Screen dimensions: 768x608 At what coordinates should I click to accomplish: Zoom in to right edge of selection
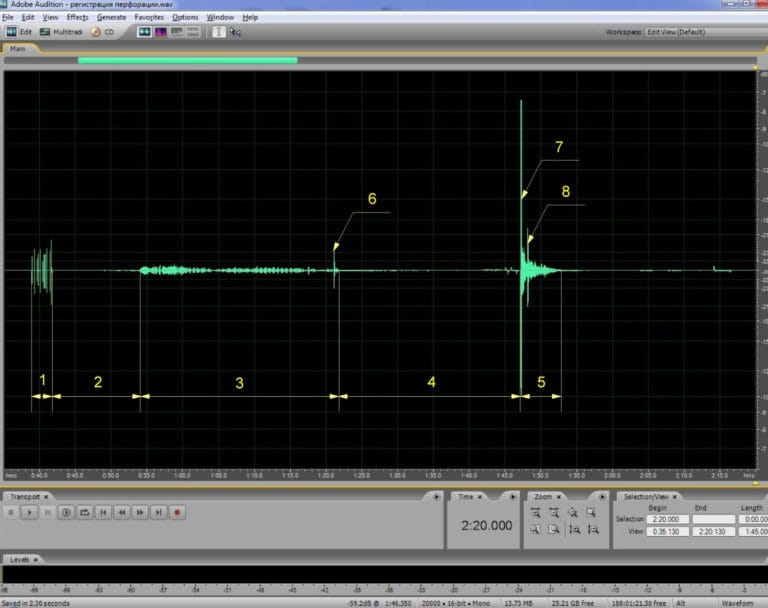554,529
